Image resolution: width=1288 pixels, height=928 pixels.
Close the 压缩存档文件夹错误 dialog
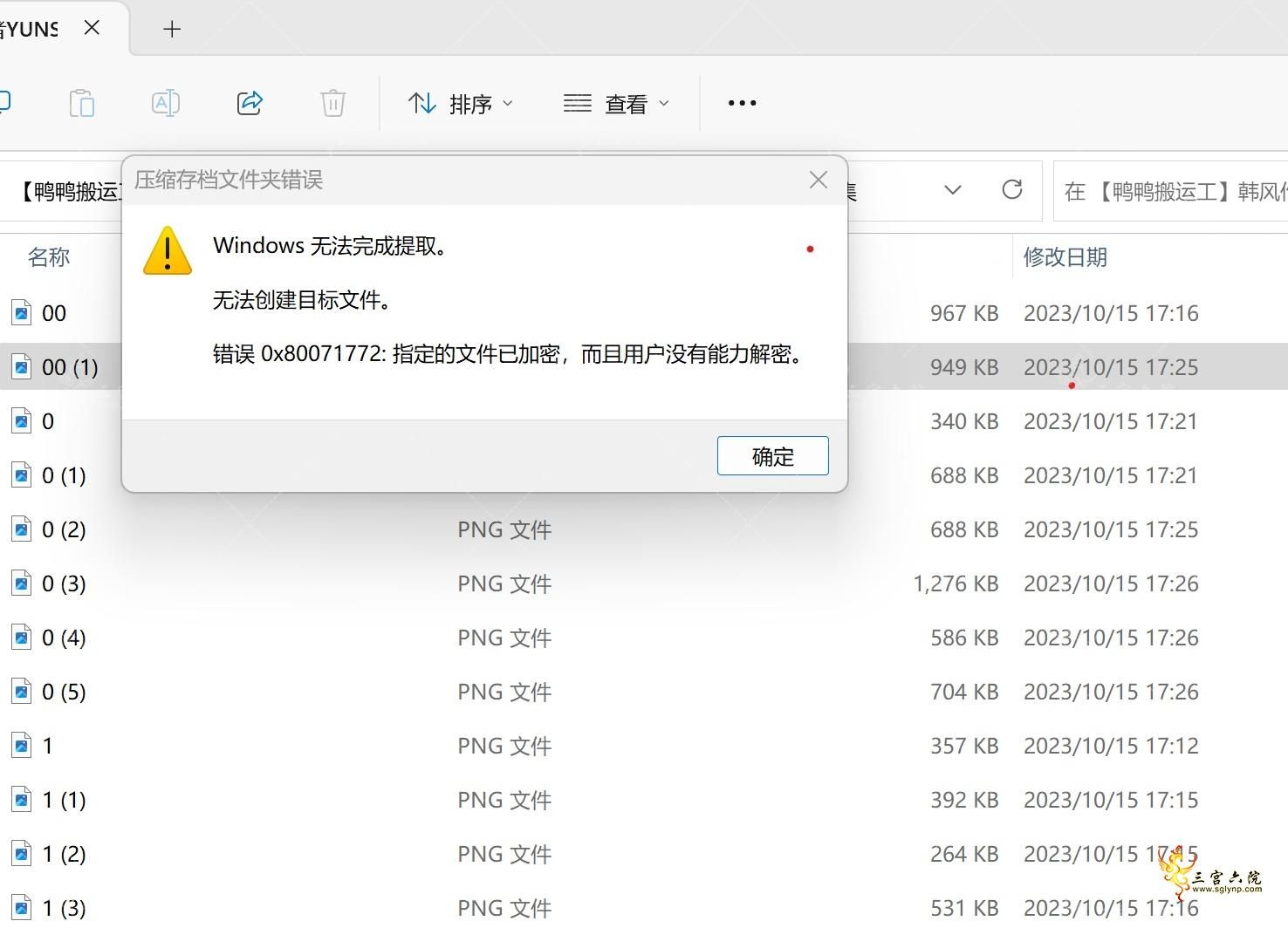tap(819, 180)
